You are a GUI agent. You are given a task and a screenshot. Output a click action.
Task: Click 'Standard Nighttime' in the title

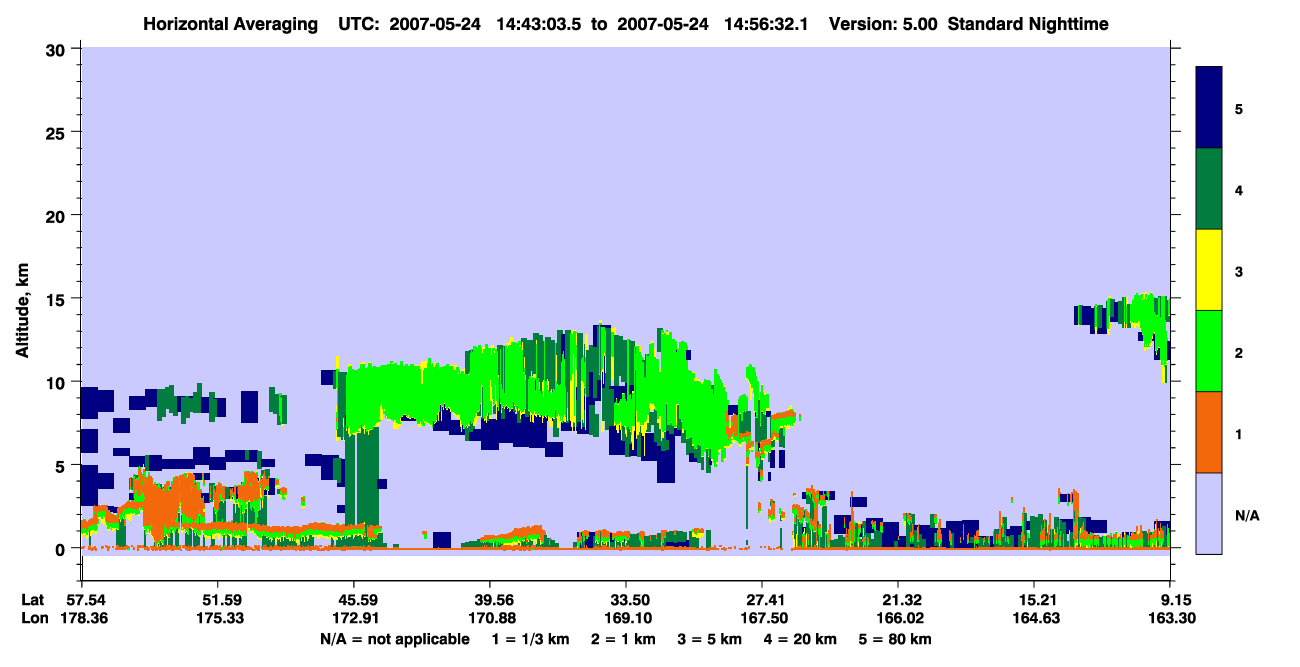(x=1028, y=23)
